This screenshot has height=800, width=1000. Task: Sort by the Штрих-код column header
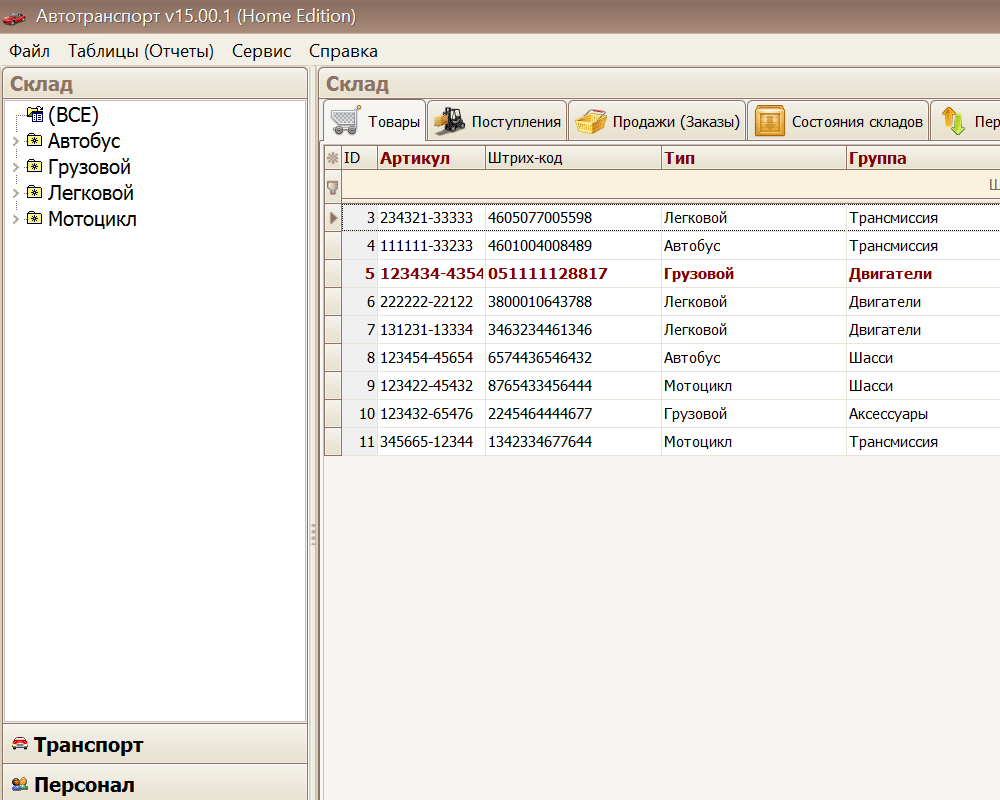pyautogui.click(x=573, y=158)
